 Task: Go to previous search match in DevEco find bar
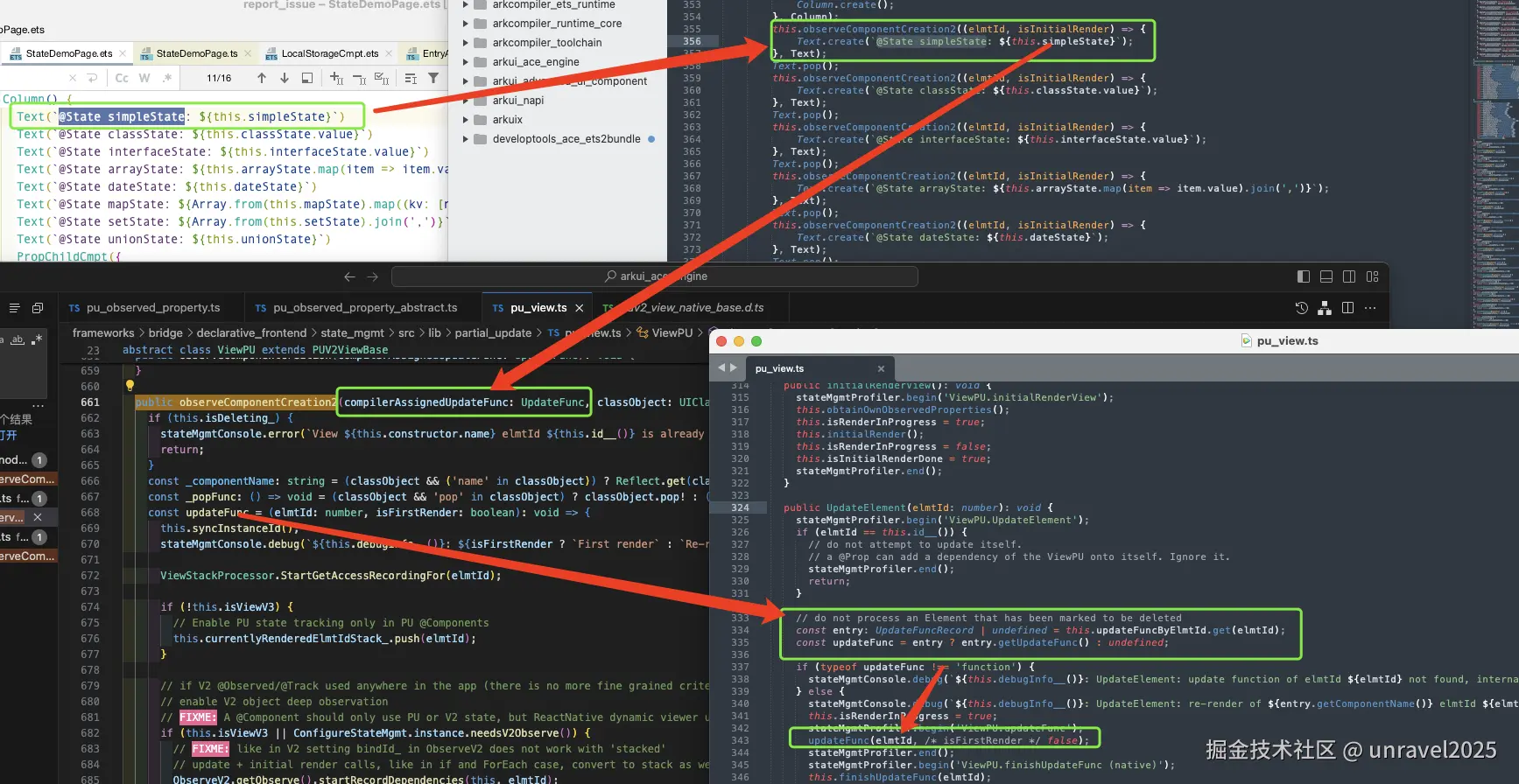pyautogui.click(x=262, y=78)
